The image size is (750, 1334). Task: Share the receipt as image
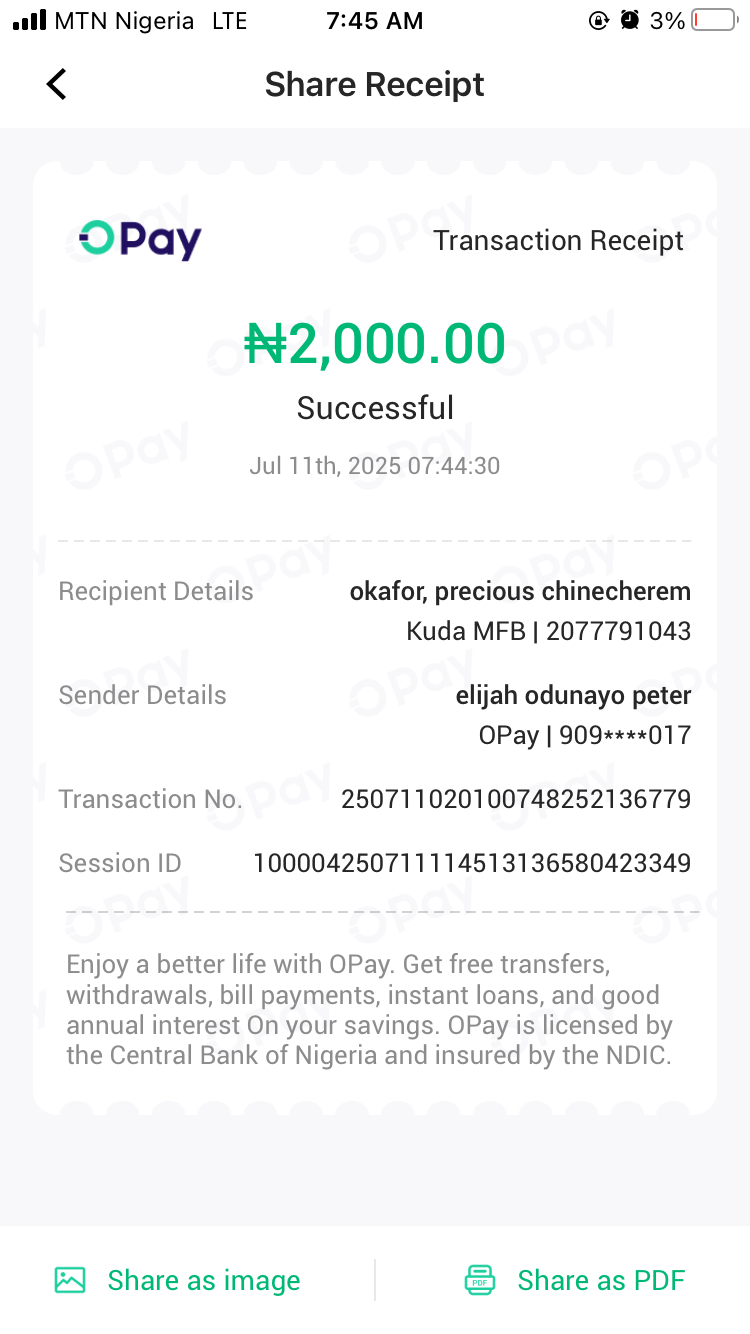[x=203, y=1280]
